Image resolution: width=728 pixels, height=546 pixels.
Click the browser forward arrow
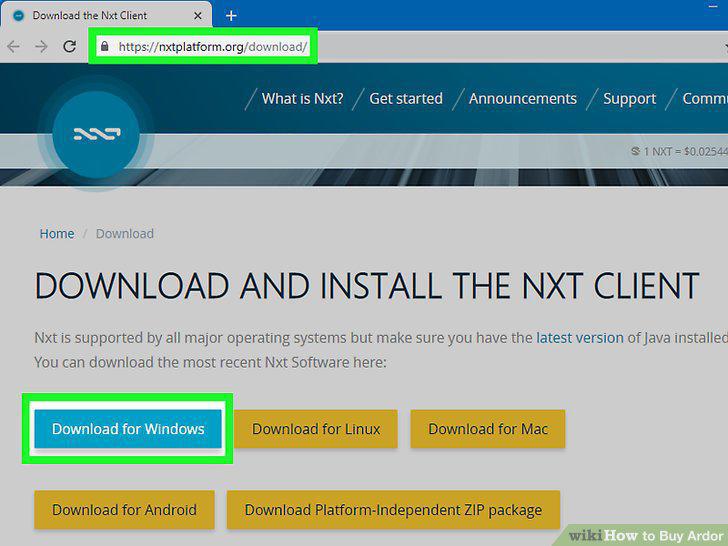coord(41,46)
